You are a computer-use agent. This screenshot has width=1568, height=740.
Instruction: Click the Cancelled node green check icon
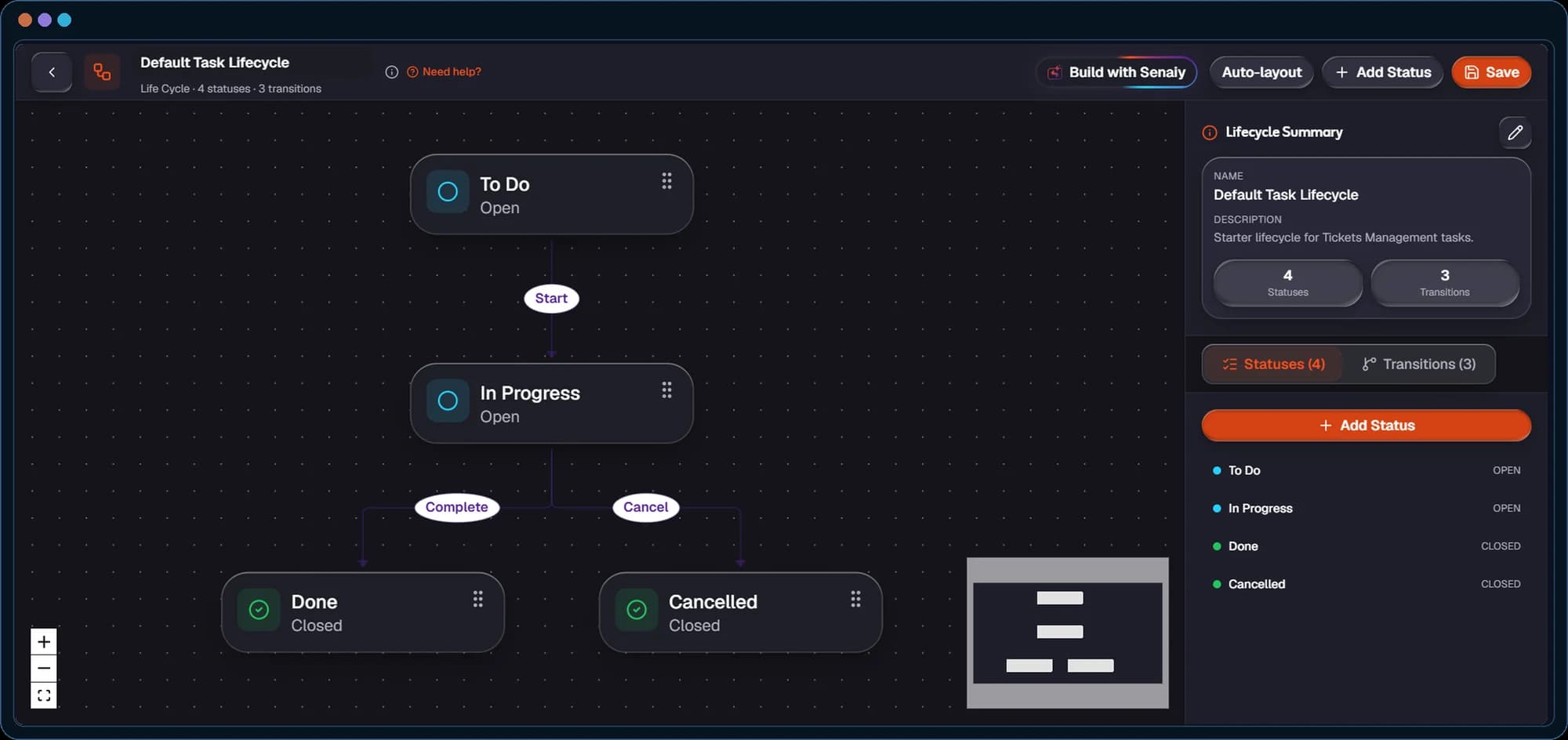[x=637, y=610]
